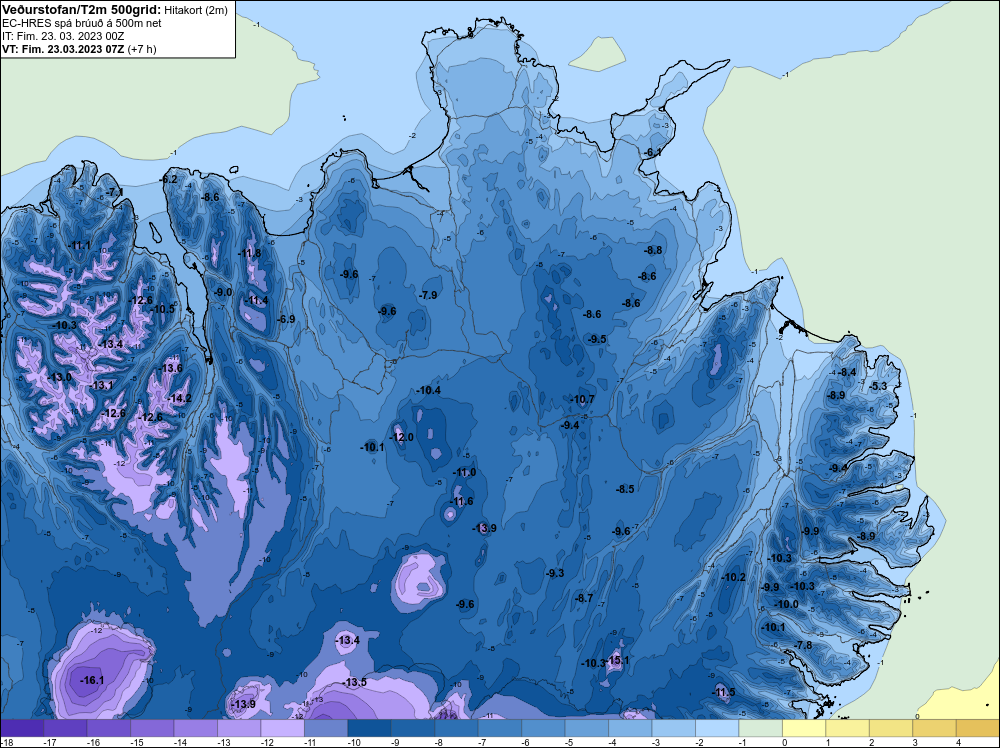Click the map title 'Veðurstofan/T2m 500grid'
The width and height of the screenshot is (1000, 748).
pyautogui.click(x=80, y=9)
